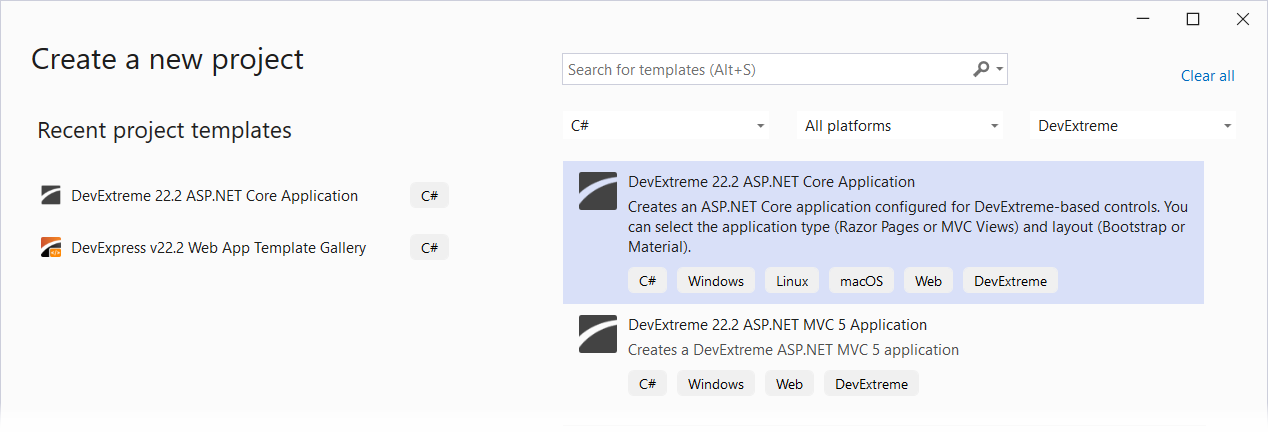
Task: Click DevExtreme tag under MVC 5 template
Action: [872, 384]
